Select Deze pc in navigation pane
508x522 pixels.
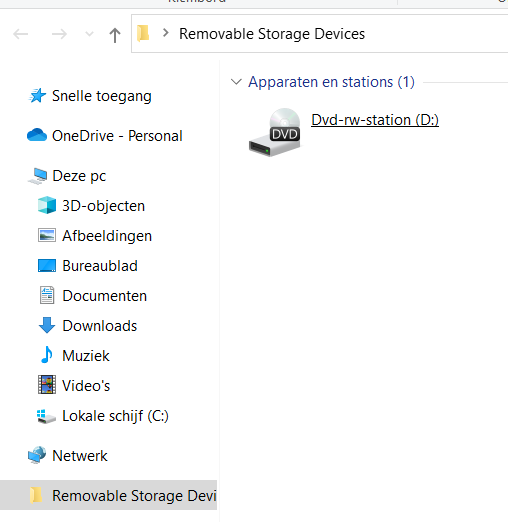point(79,176)
